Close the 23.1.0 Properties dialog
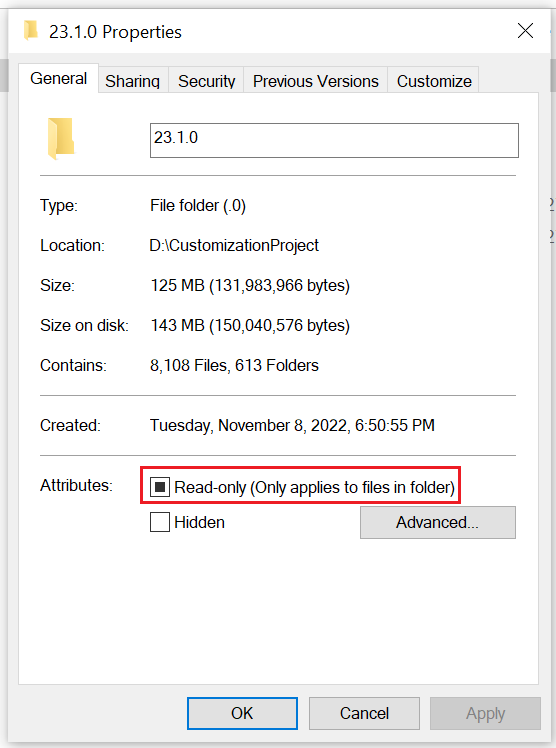 (525, 31)
